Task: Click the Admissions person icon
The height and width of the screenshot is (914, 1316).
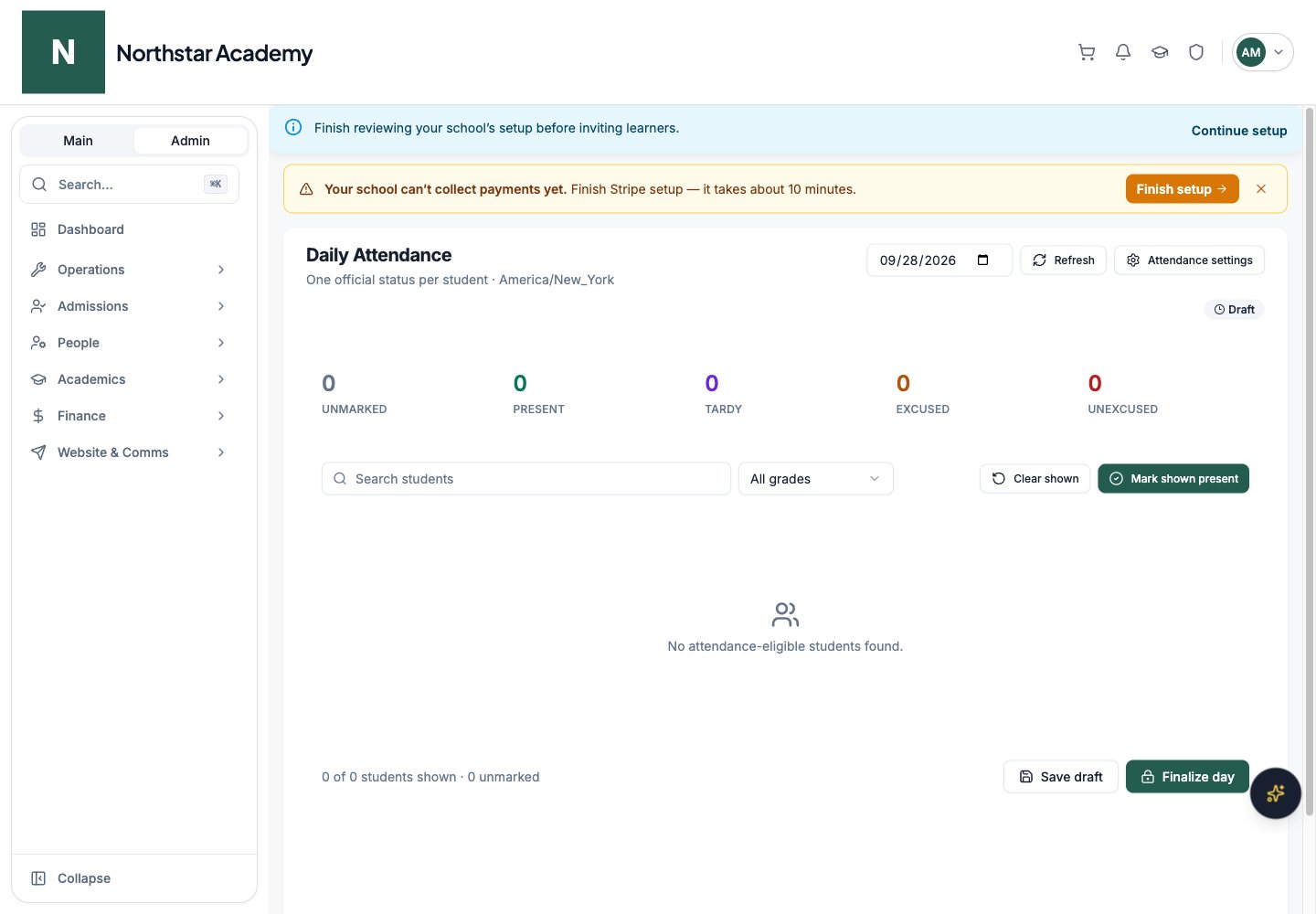Action: point(38,306)
